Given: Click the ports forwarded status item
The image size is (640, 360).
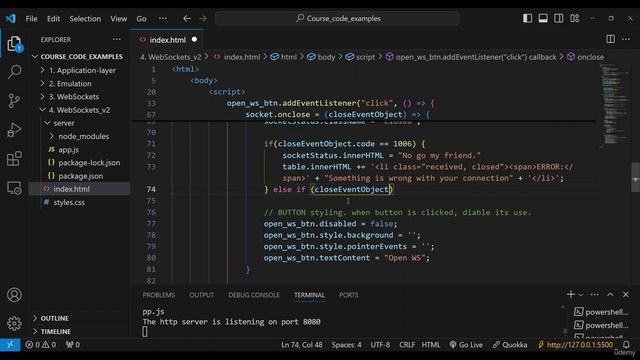Looking at the screenshot, I should click(73, 345).
